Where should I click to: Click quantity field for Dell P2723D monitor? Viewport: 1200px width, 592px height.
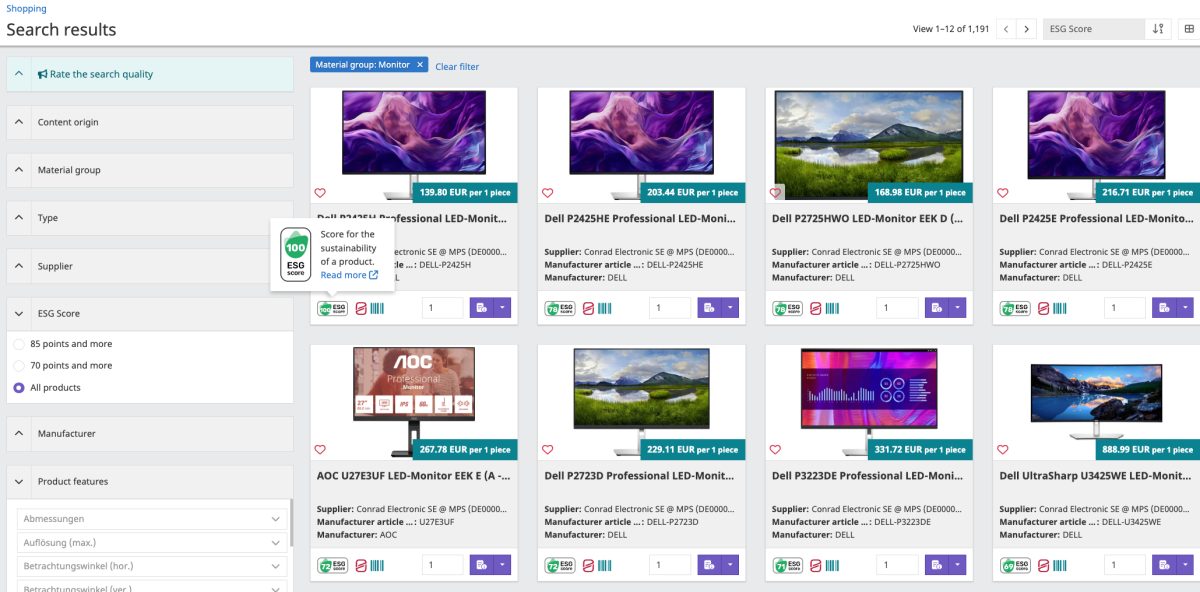pyautogui.click(x=670, y=565)
